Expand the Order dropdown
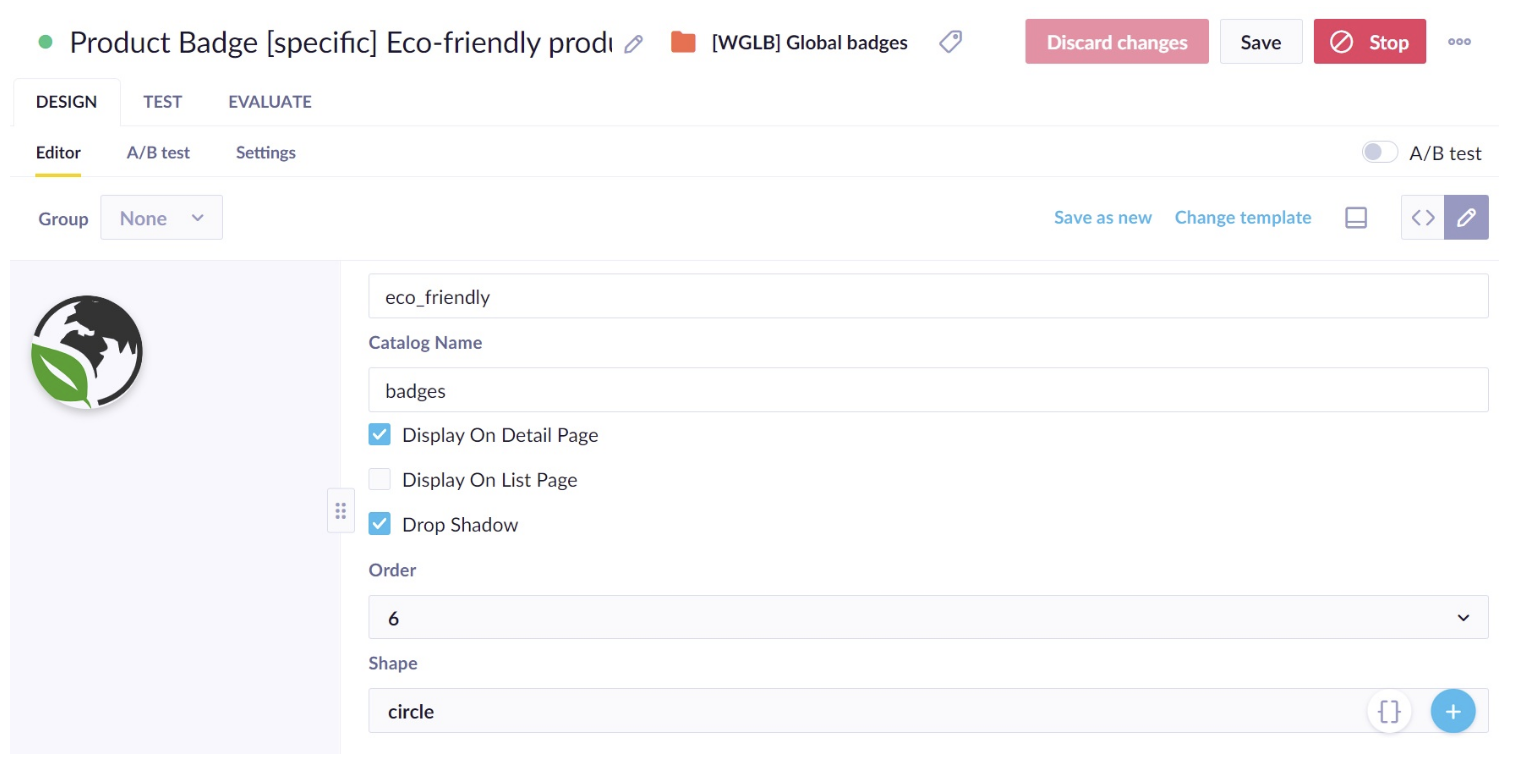 pyautogui.click(x=1463, y=617)
